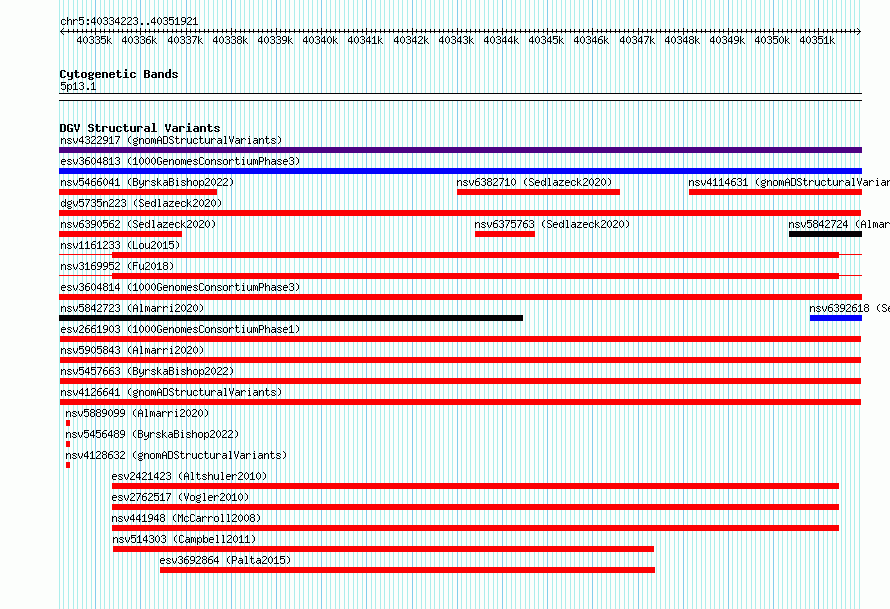
Task: Click the blue esv3604813 variant bar
Action: tap(460, 171)
